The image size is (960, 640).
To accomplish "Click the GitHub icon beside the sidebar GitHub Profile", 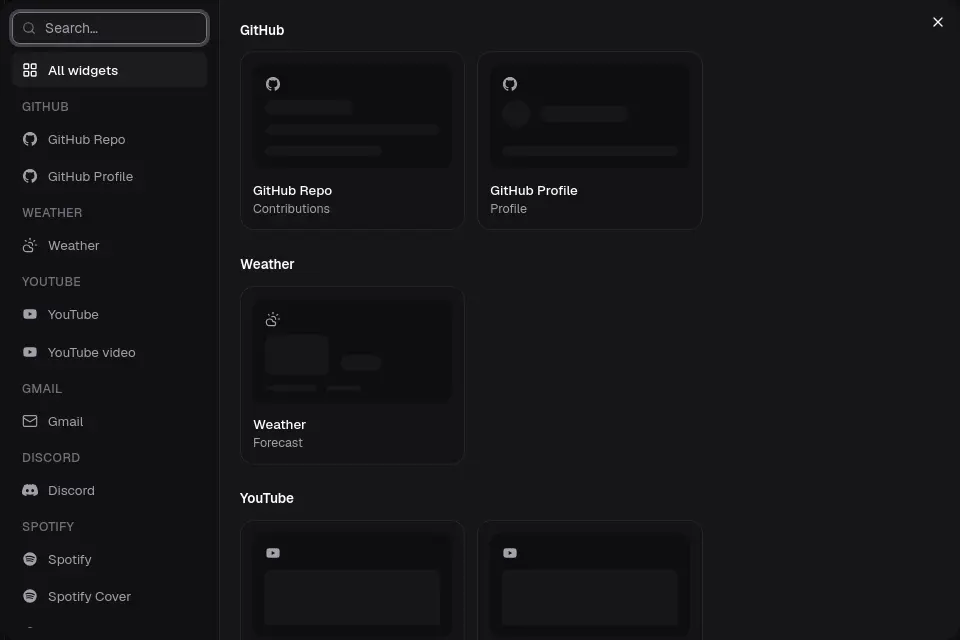I will 30,176.
